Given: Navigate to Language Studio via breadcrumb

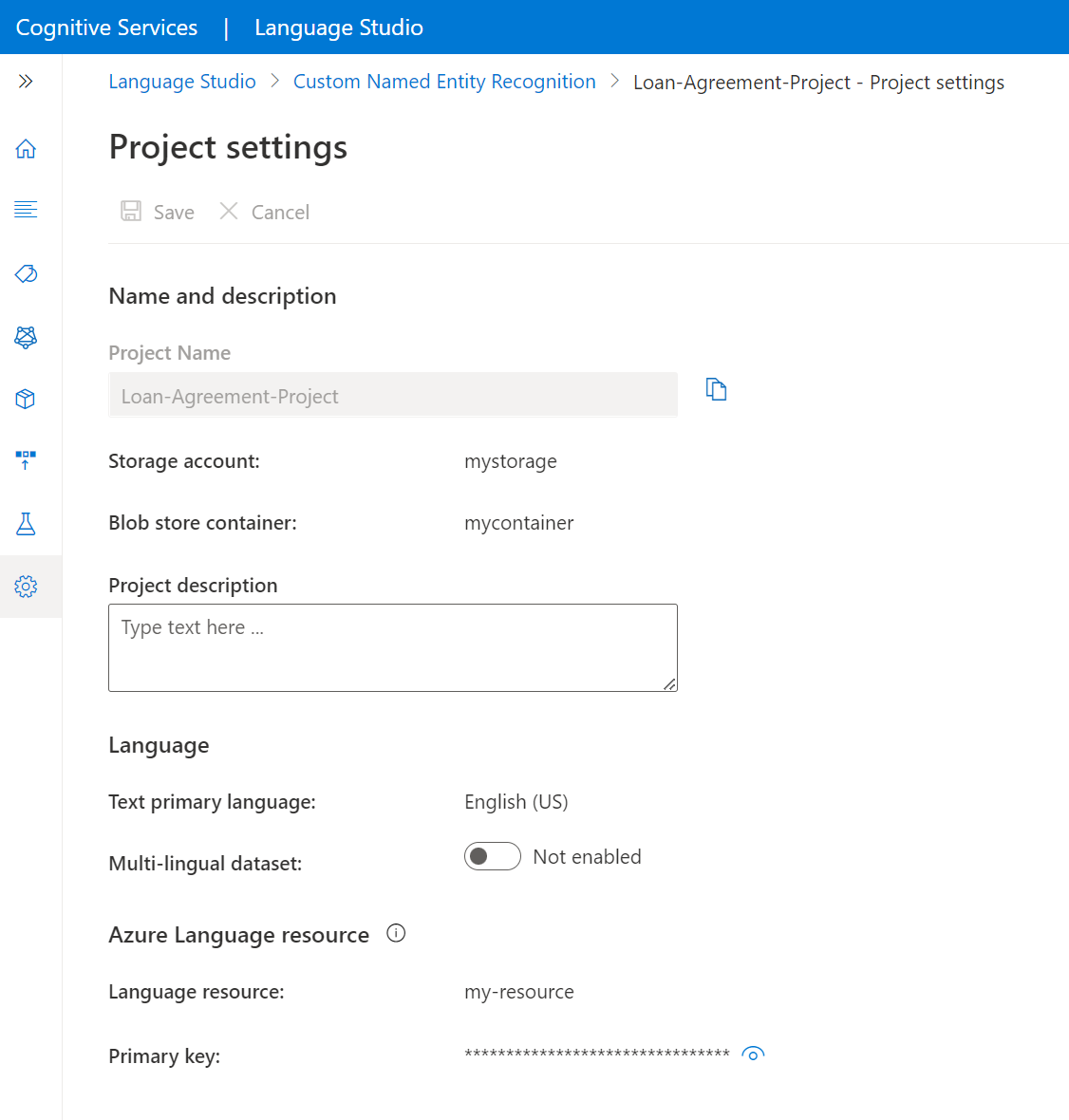Looking at the screenshot, I should [181, 82].
